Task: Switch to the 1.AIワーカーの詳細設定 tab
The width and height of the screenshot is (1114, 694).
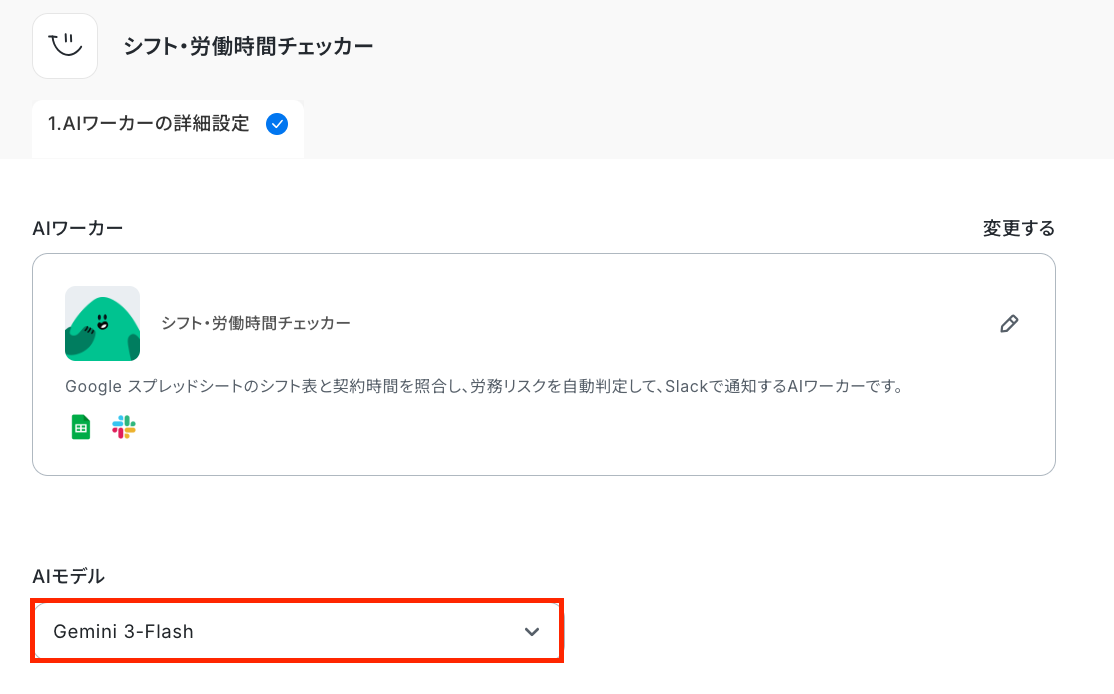Action: click(x=149, y=124)
